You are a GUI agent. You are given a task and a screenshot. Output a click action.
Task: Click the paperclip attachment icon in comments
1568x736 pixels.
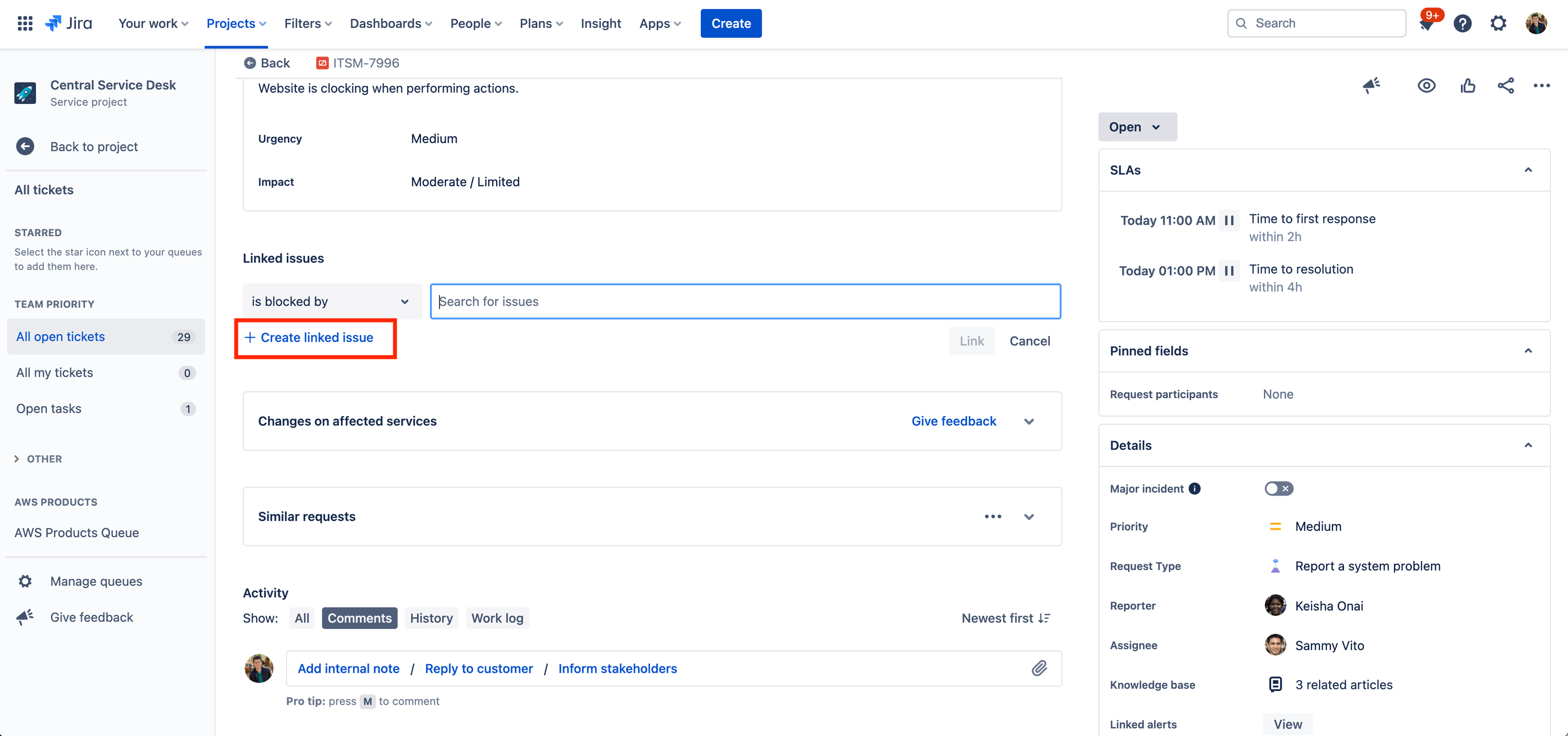1040,667
